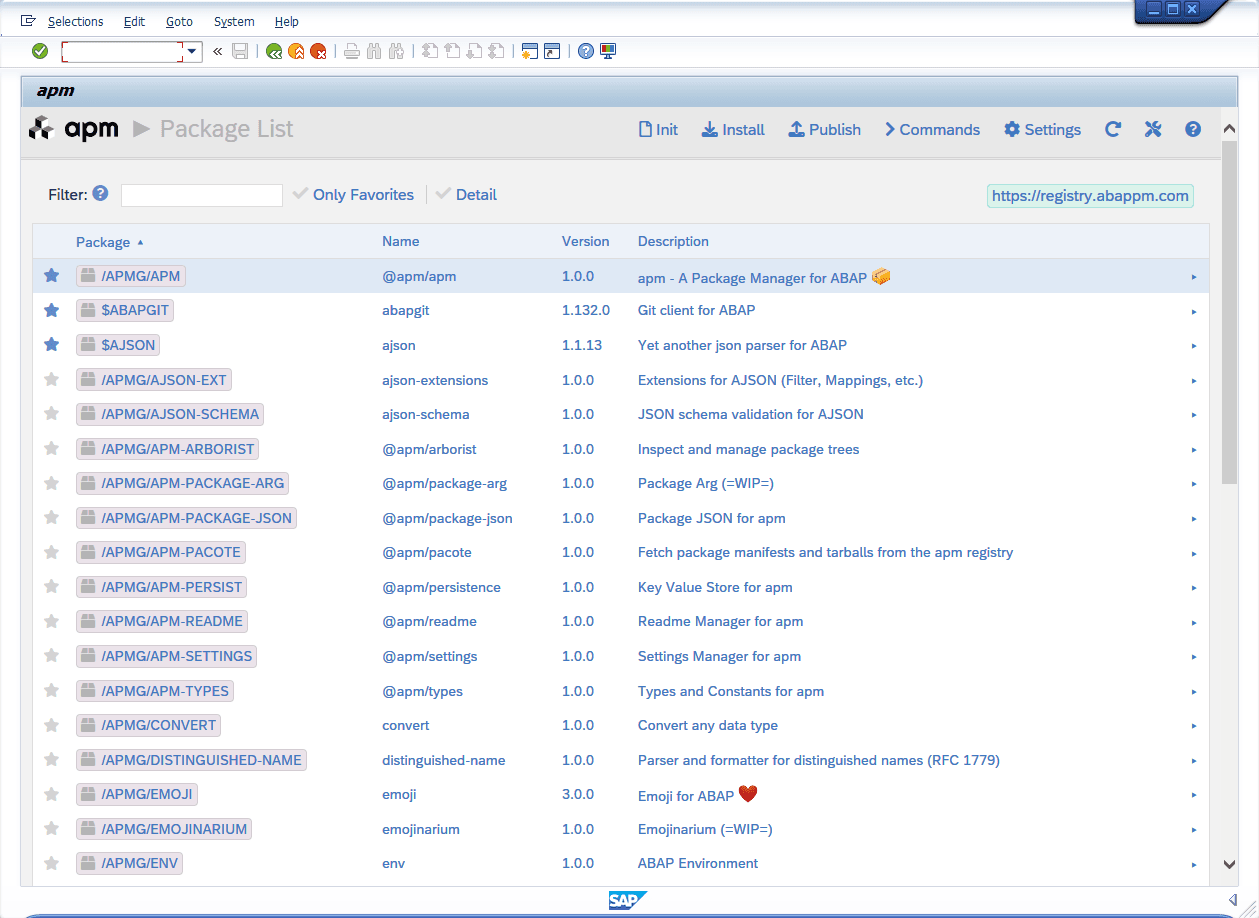Click the Publish button

click(x=825, y=129)
